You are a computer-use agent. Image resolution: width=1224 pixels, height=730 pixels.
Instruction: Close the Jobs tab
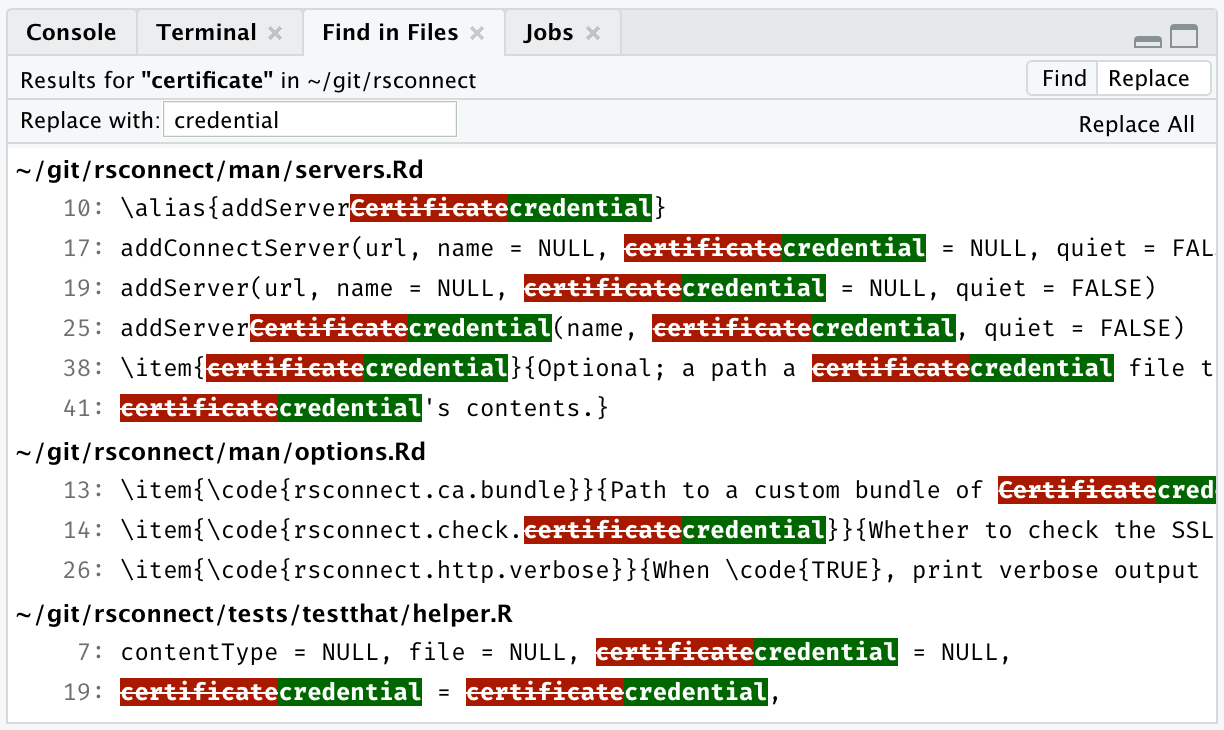coord(593,33)
